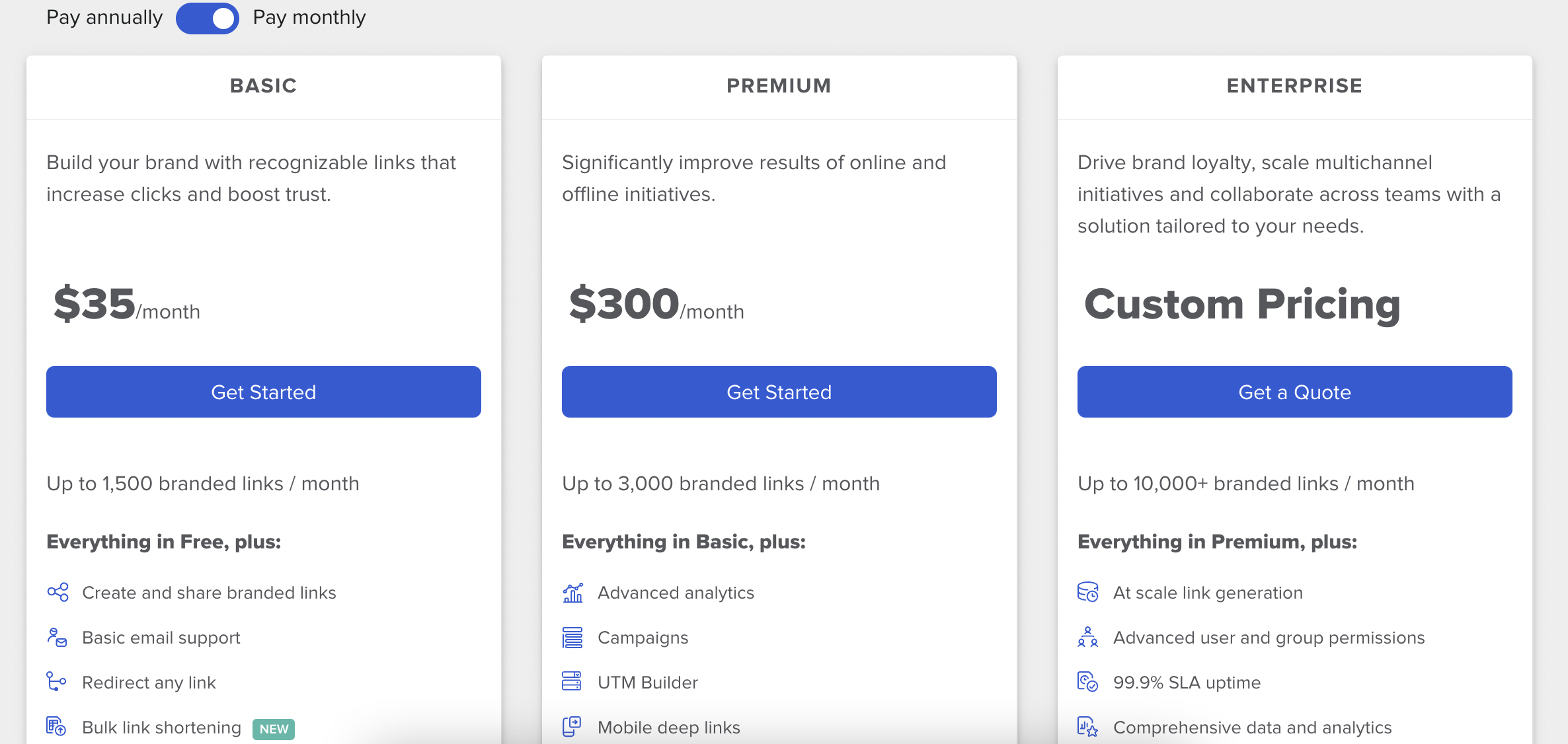Select the Pay annually label
This screenshot has width=1568, height=744.
(104, 17)
